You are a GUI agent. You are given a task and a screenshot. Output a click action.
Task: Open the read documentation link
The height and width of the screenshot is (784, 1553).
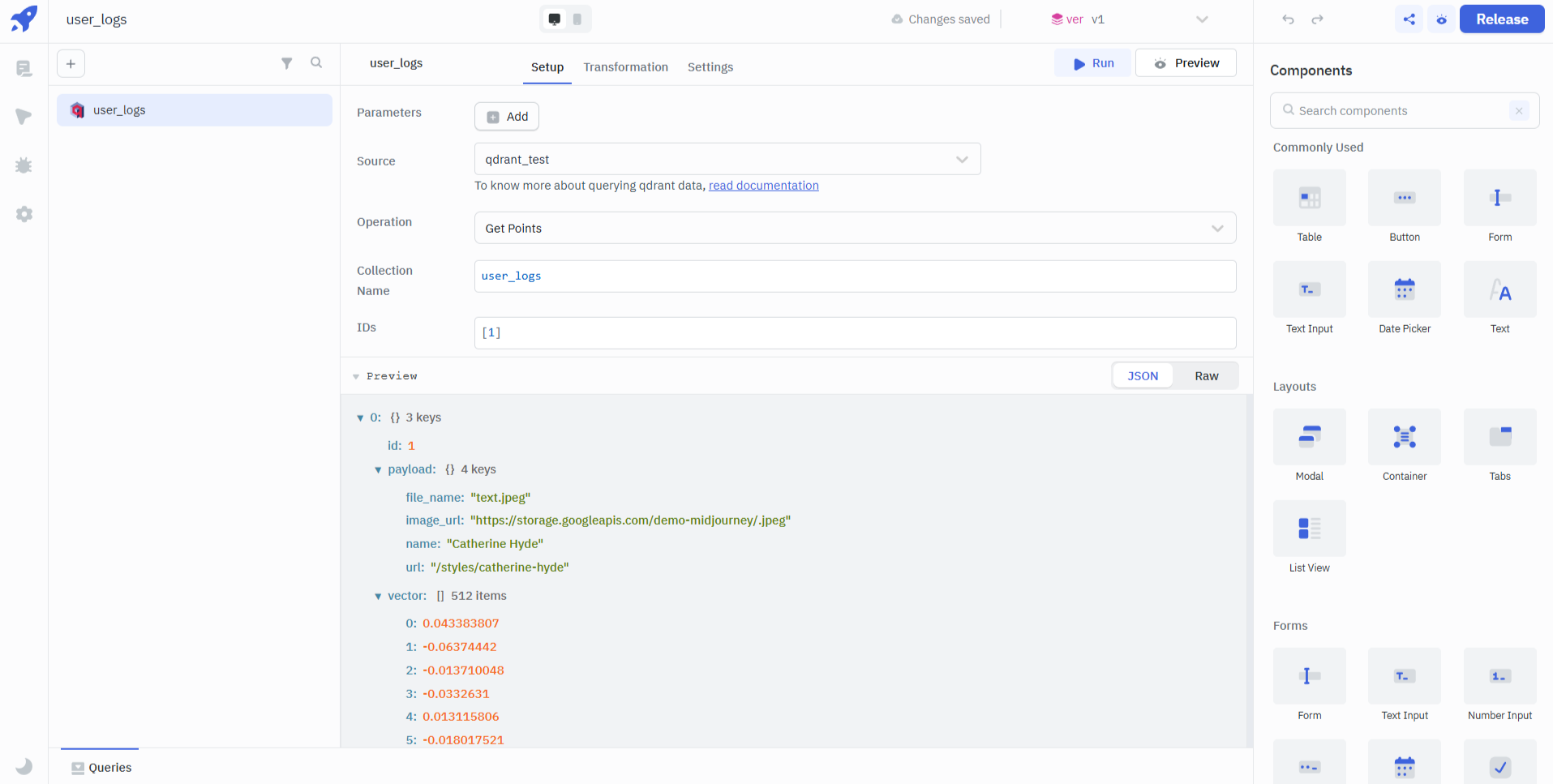[x=763, y=186]
